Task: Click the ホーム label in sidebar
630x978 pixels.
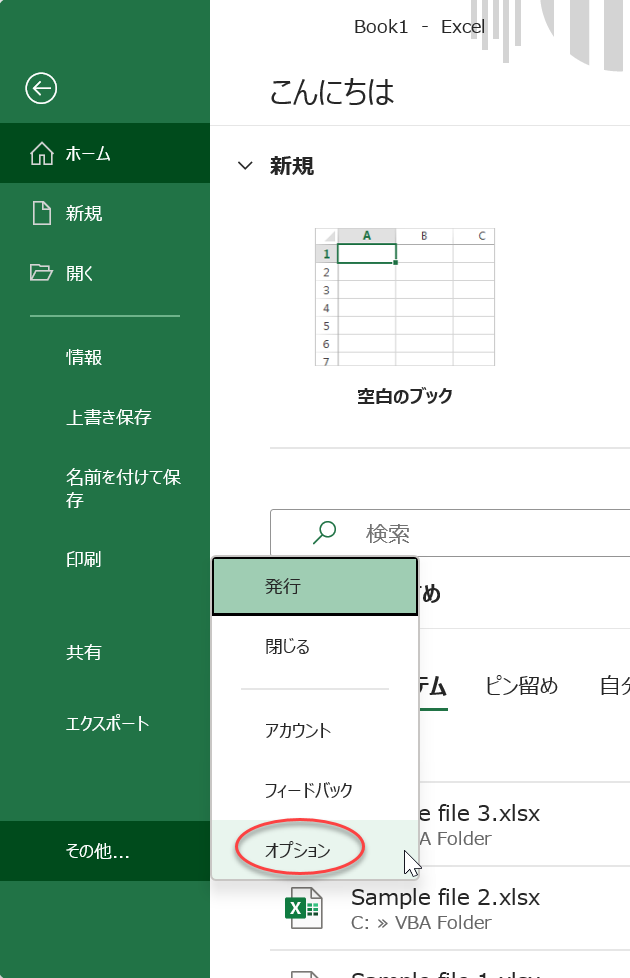Action: [x=88, y=153]
